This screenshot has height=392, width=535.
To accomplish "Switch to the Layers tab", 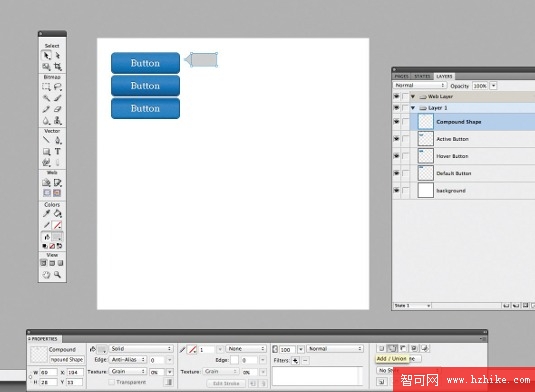I will point(444,76).
